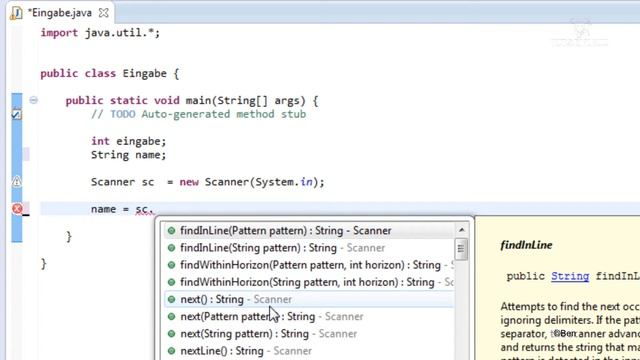Click the green method icon beside next()

click(x=171, y=299)
